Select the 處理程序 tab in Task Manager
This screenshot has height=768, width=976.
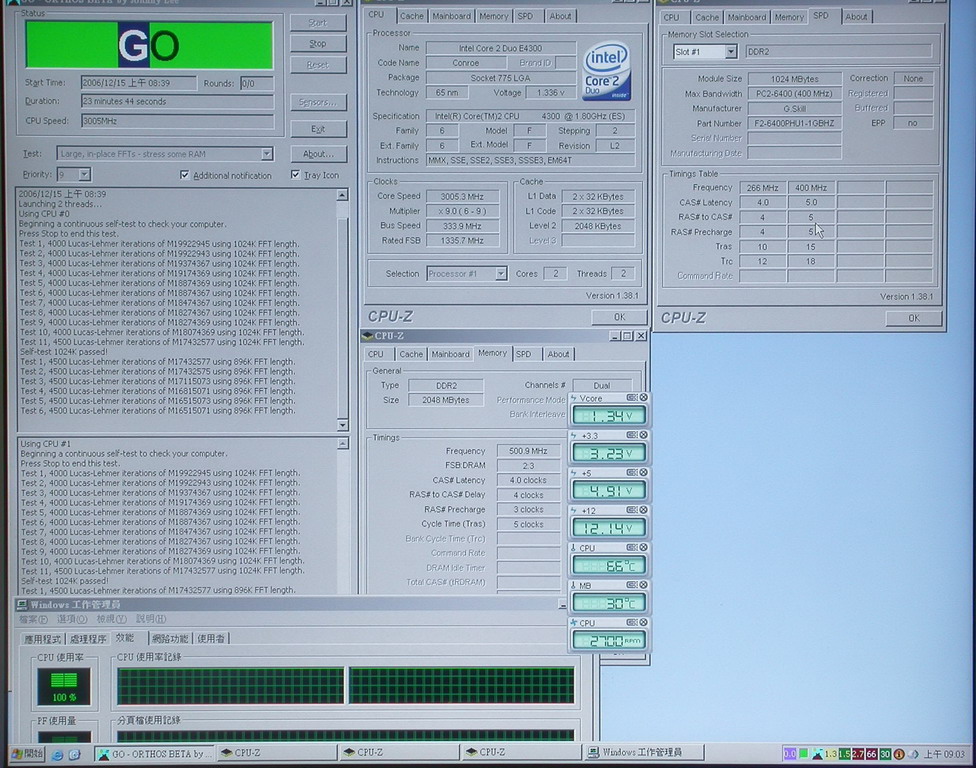pyautogui.click(x=88, y=639)
